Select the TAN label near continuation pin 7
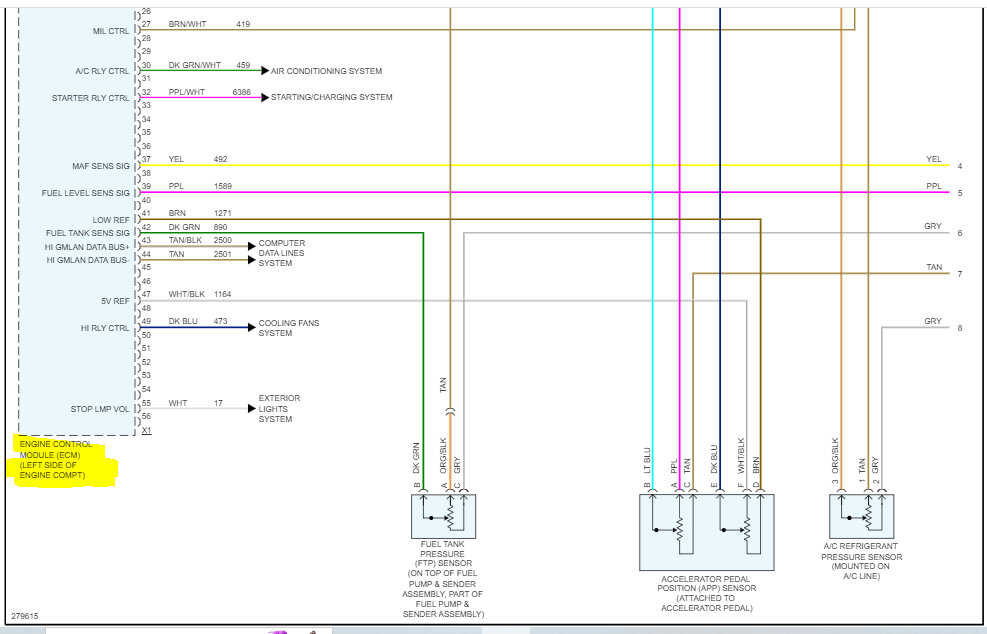This screenshot has width=987, height=634. click(934, 267)
